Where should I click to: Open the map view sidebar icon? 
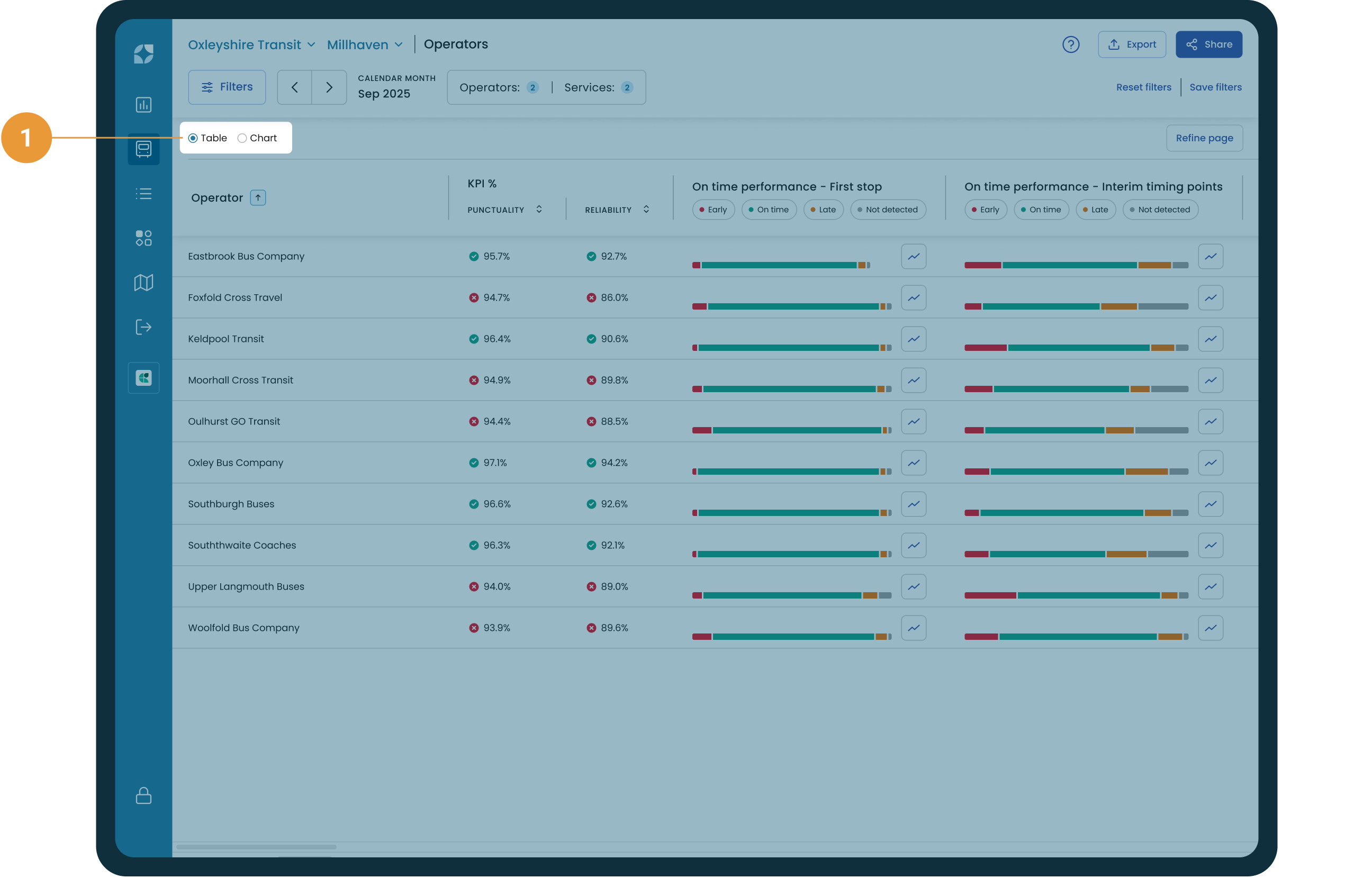pyautogui.click(x=143, y=282)
